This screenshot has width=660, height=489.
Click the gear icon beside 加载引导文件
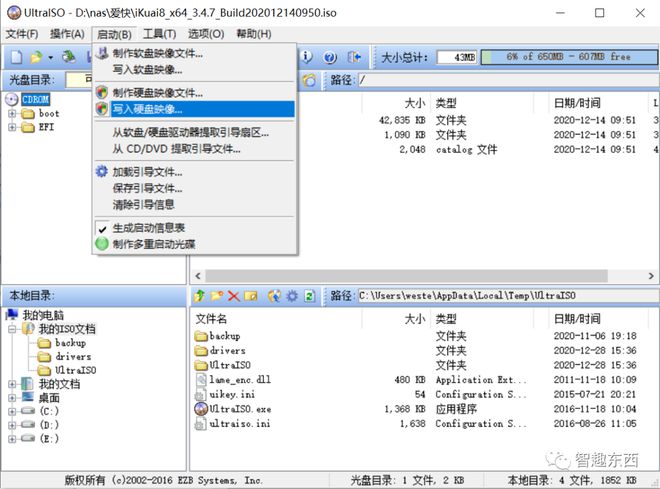point(102,171)
